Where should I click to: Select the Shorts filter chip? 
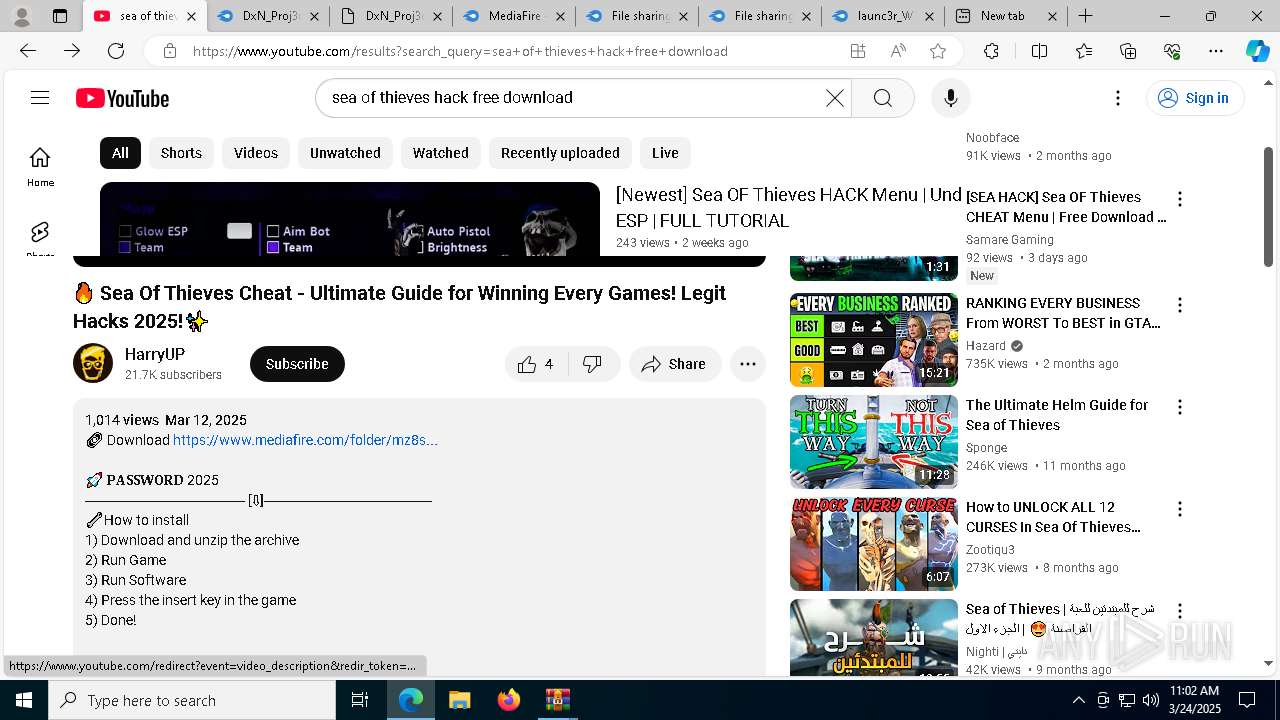(x=181, y=153)
